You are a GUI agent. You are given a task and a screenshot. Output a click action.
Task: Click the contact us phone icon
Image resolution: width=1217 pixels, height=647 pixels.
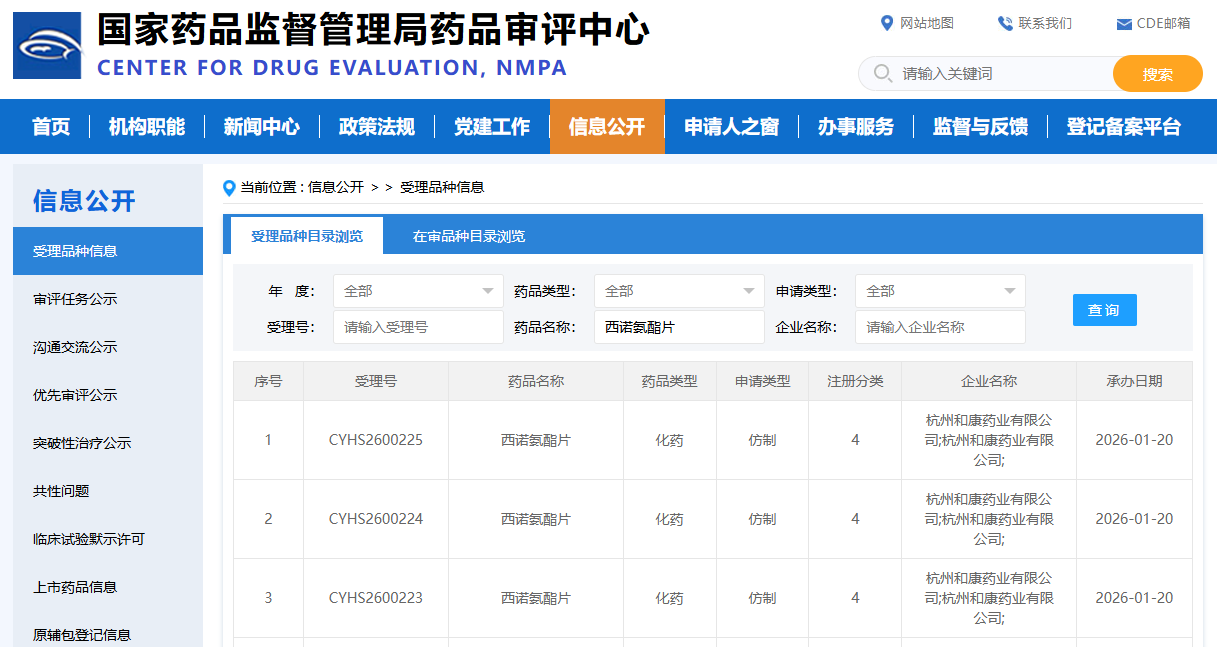pos(1005,23)
